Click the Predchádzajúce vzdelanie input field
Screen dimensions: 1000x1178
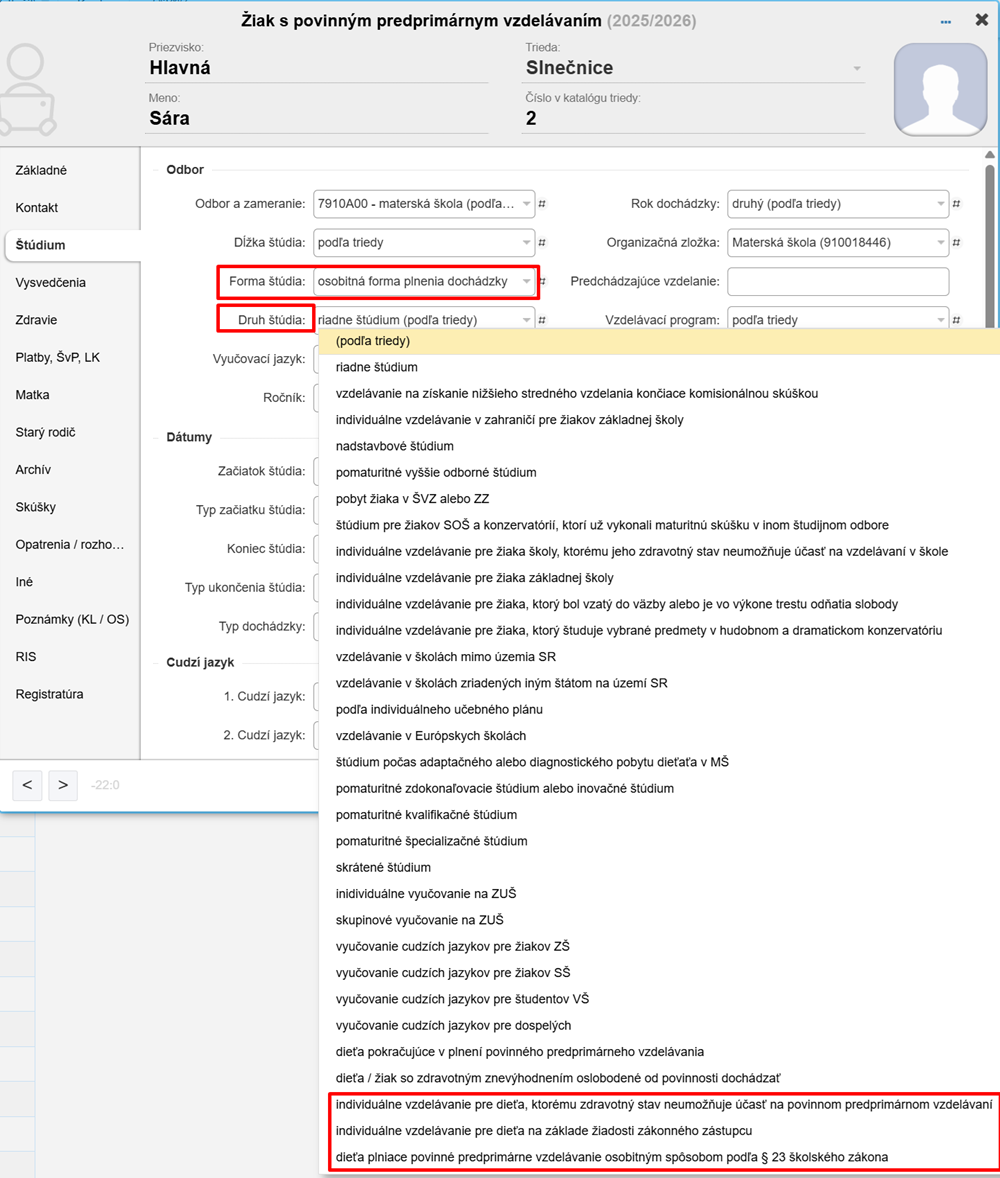(x=838, y=282)
